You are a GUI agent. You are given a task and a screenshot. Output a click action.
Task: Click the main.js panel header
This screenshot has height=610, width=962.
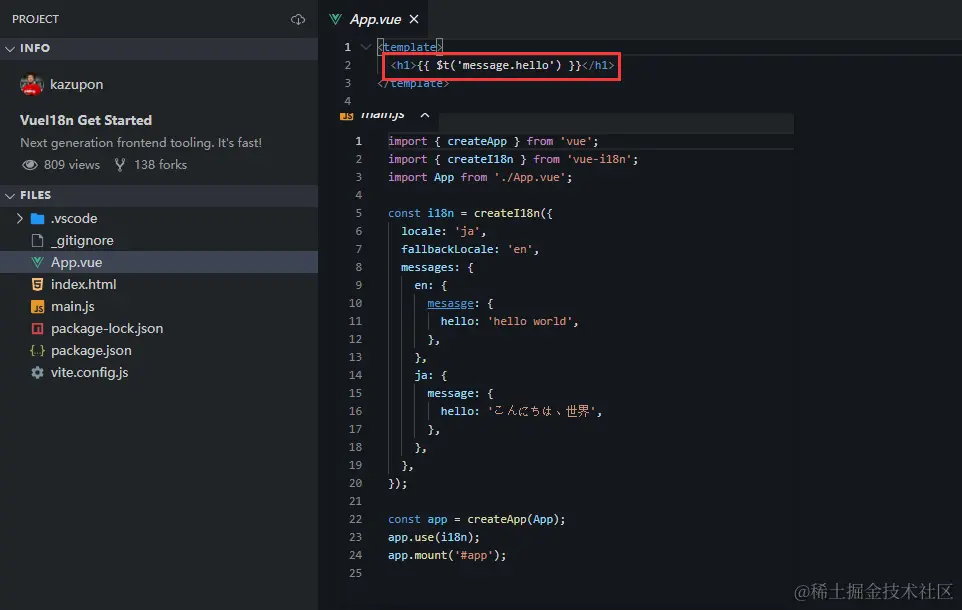[383, 115]
